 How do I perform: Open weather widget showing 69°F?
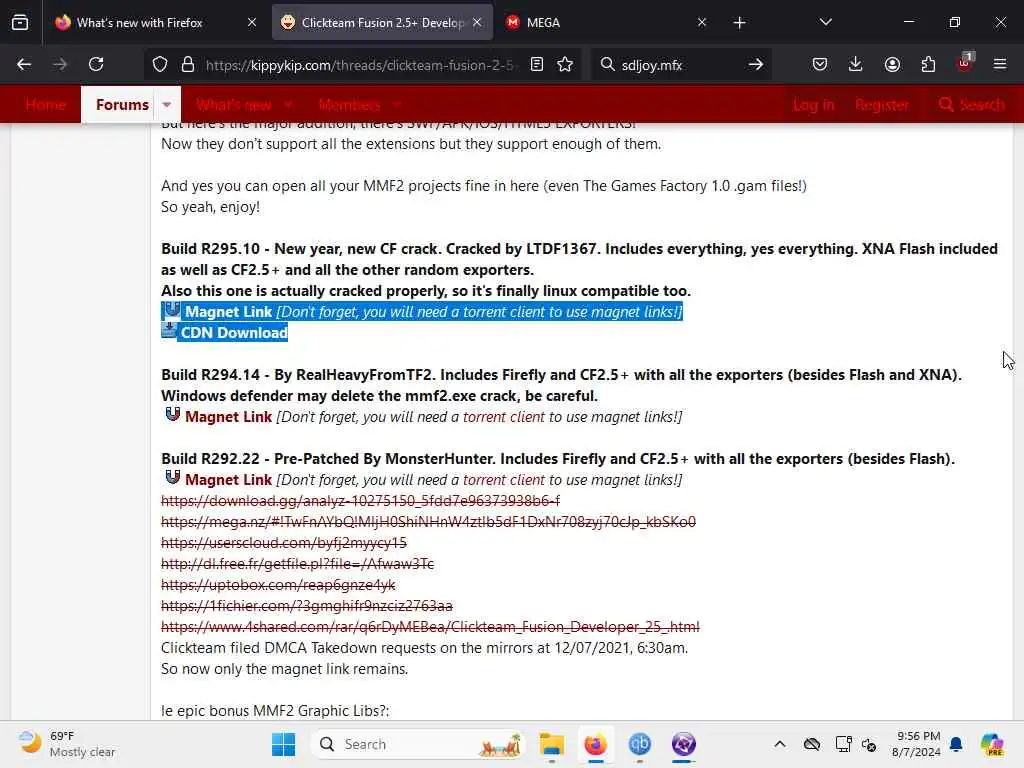[67, 744]
